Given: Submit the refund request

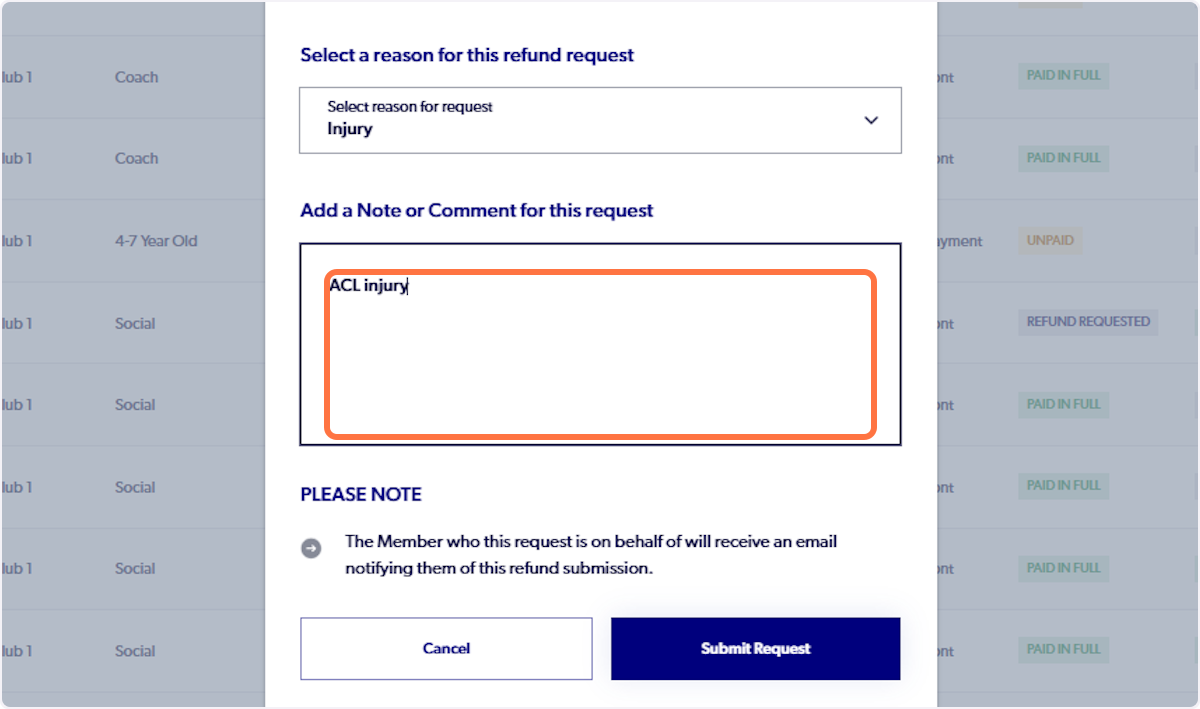Looking at the screenshot, I should click(x=755, y=648).
